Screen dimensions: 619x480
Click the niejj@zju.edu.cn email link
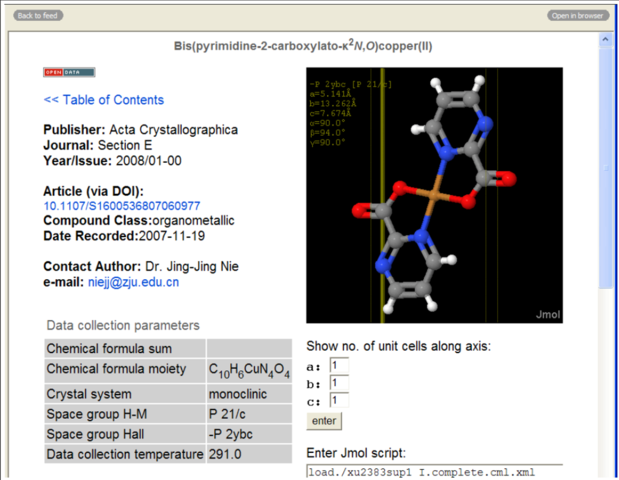click(133, 282)
